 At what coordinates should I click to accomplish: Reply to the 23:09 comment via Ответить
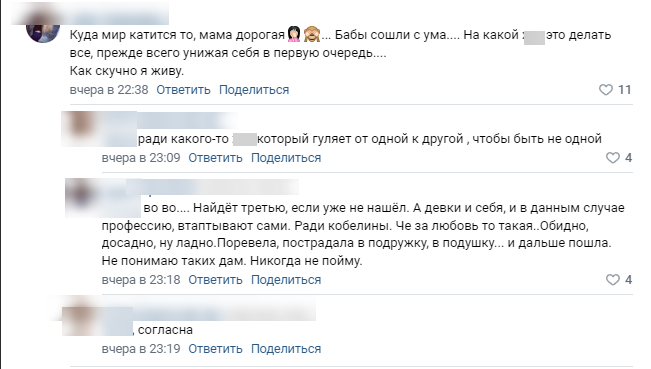(x=215, y=158)
